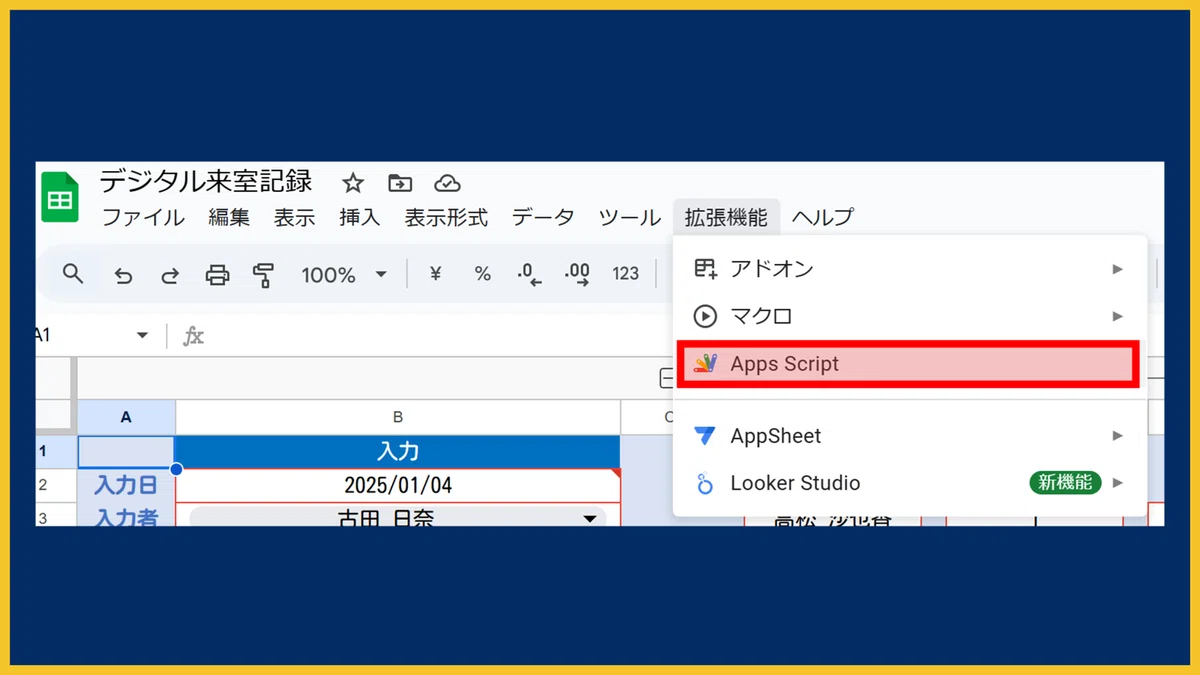Decrease decimal places

coord(529,275)
